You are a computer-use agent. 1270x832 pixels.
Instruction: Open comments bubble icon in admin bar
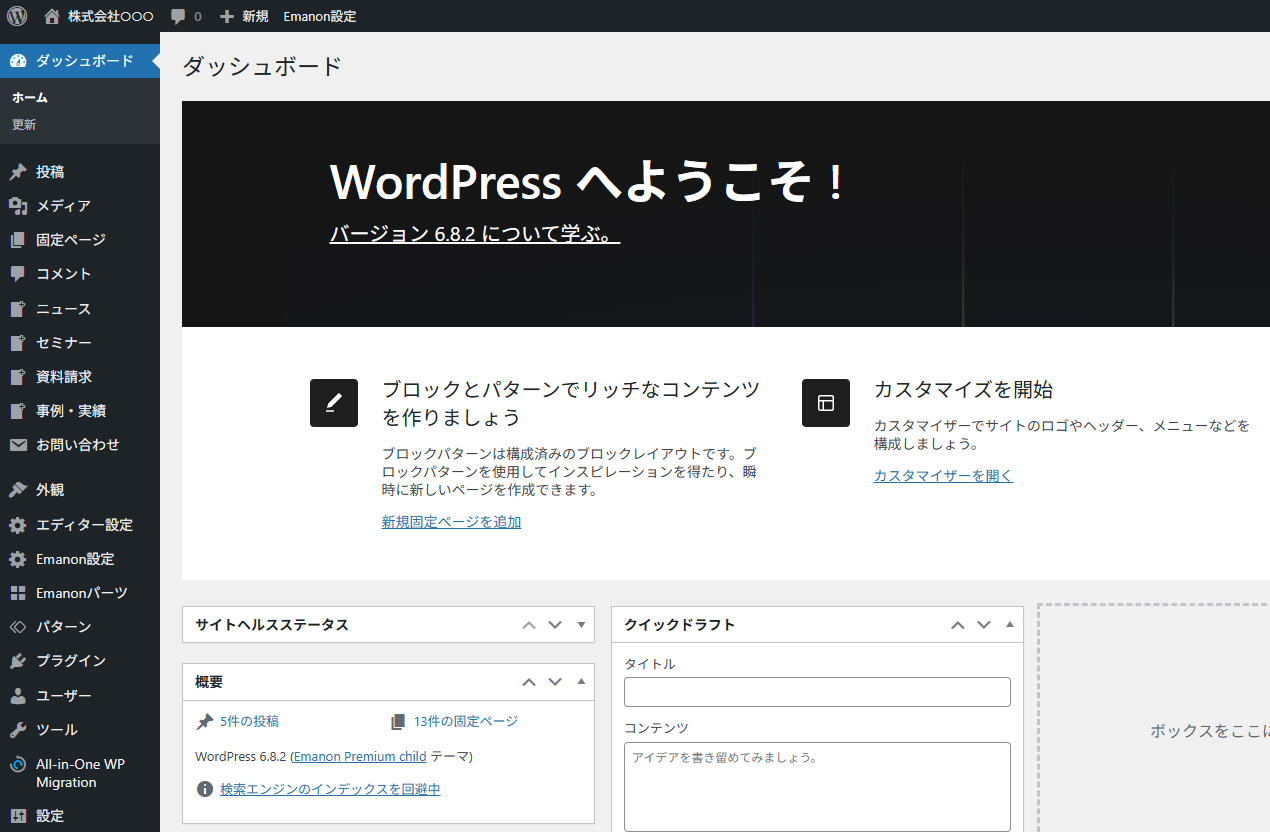tap(178, 17)
